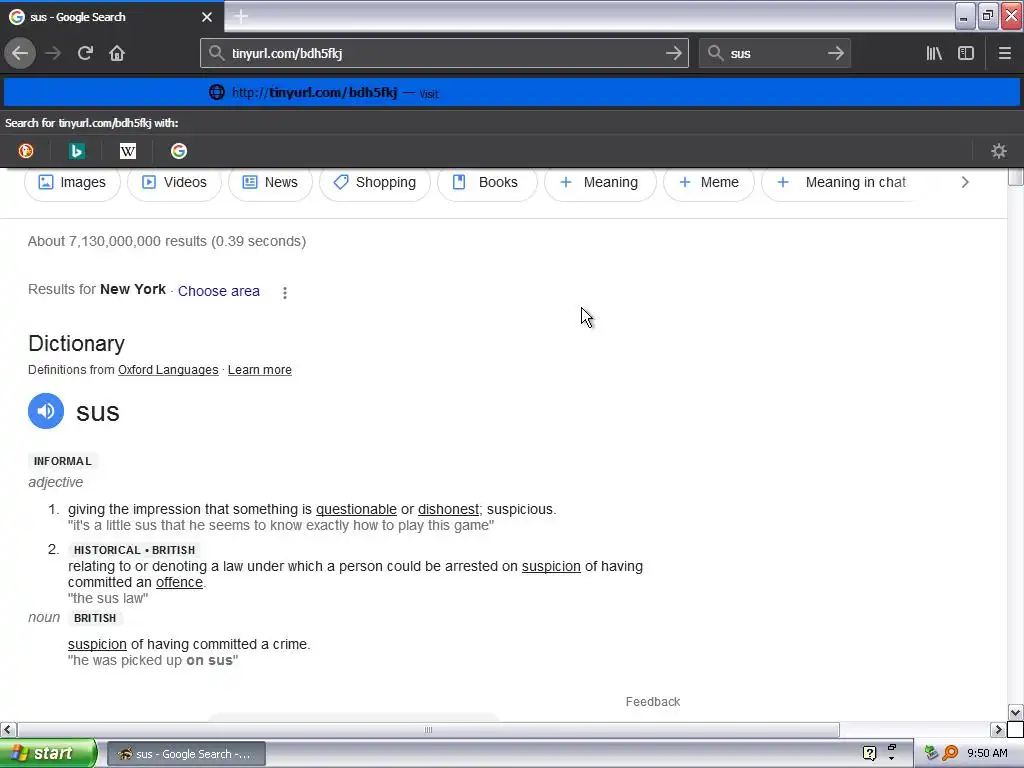The width and height of the screenshot is (1024, 768).
Task: Switch to Videos results tab
Action: [174, 182]
